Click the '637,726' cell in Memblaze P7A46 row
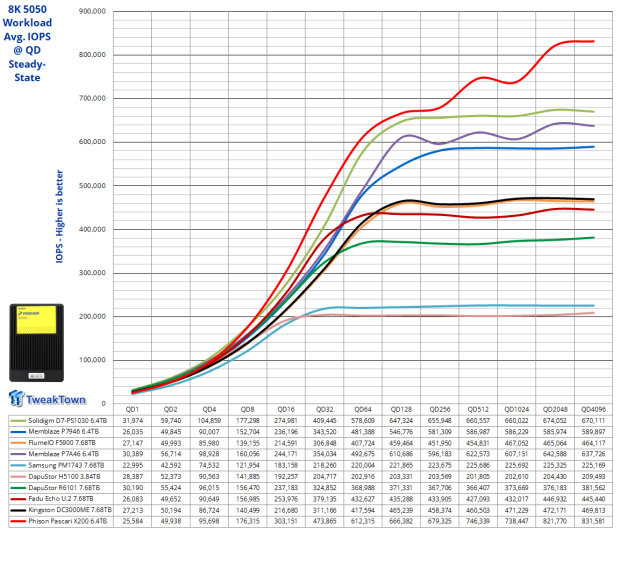The width and height of the screenshot is (620, 568). click(x=593, y=454)
